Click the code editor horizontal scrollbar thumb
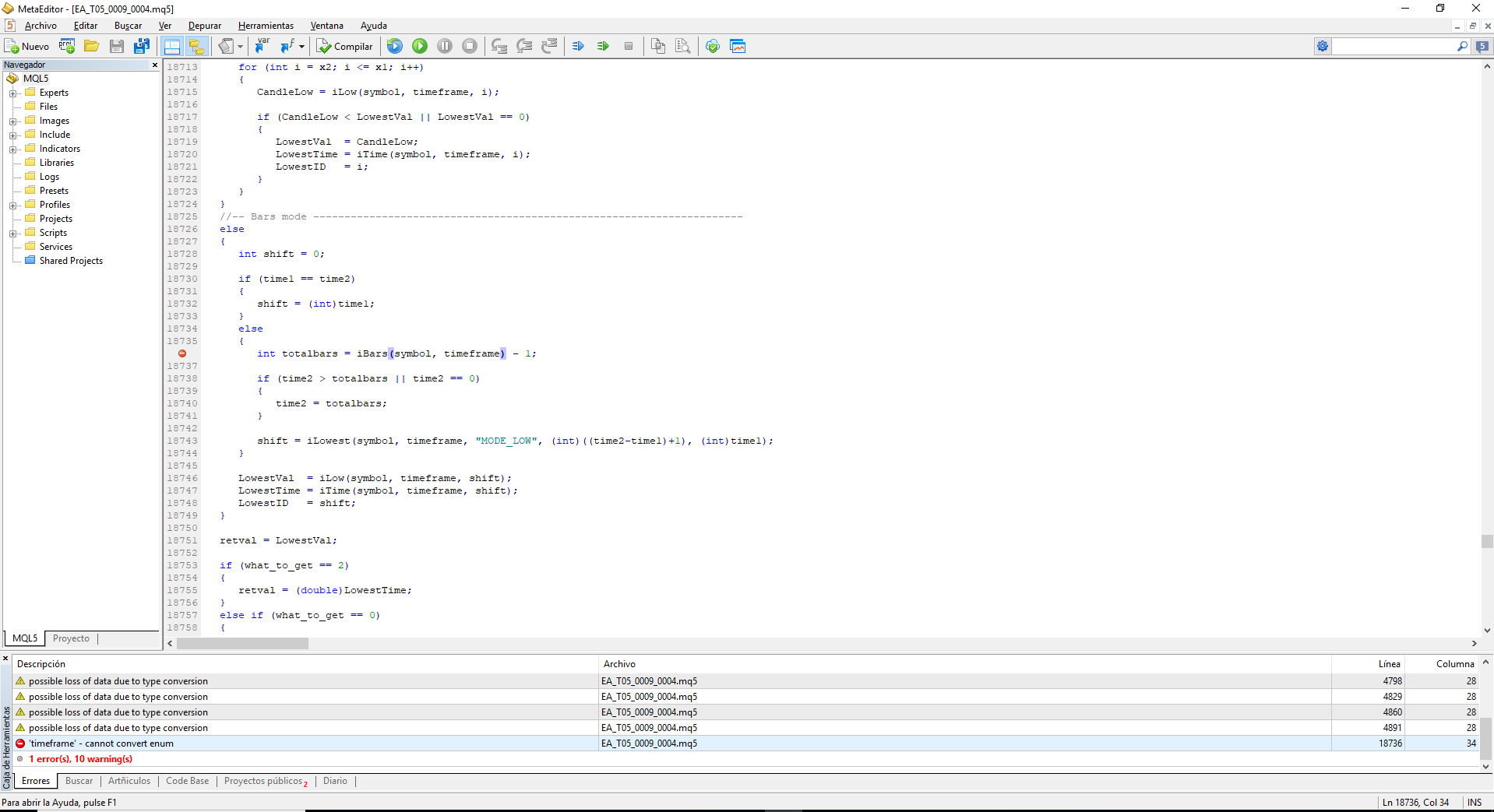The height and width of the screenshot is (812, 1494). 242,644
